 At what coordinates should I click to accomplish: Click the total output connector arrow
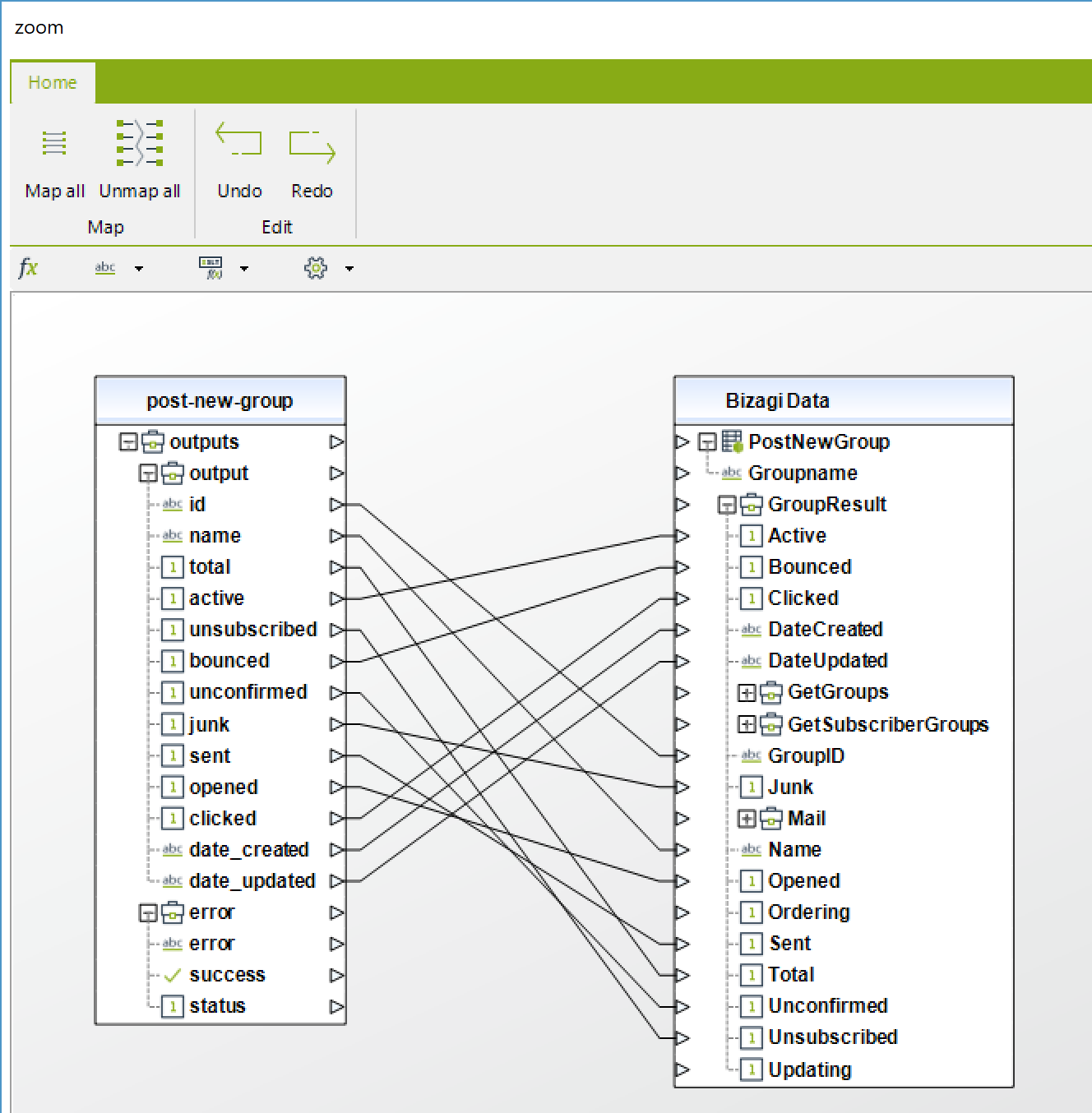tap(336, 567)
